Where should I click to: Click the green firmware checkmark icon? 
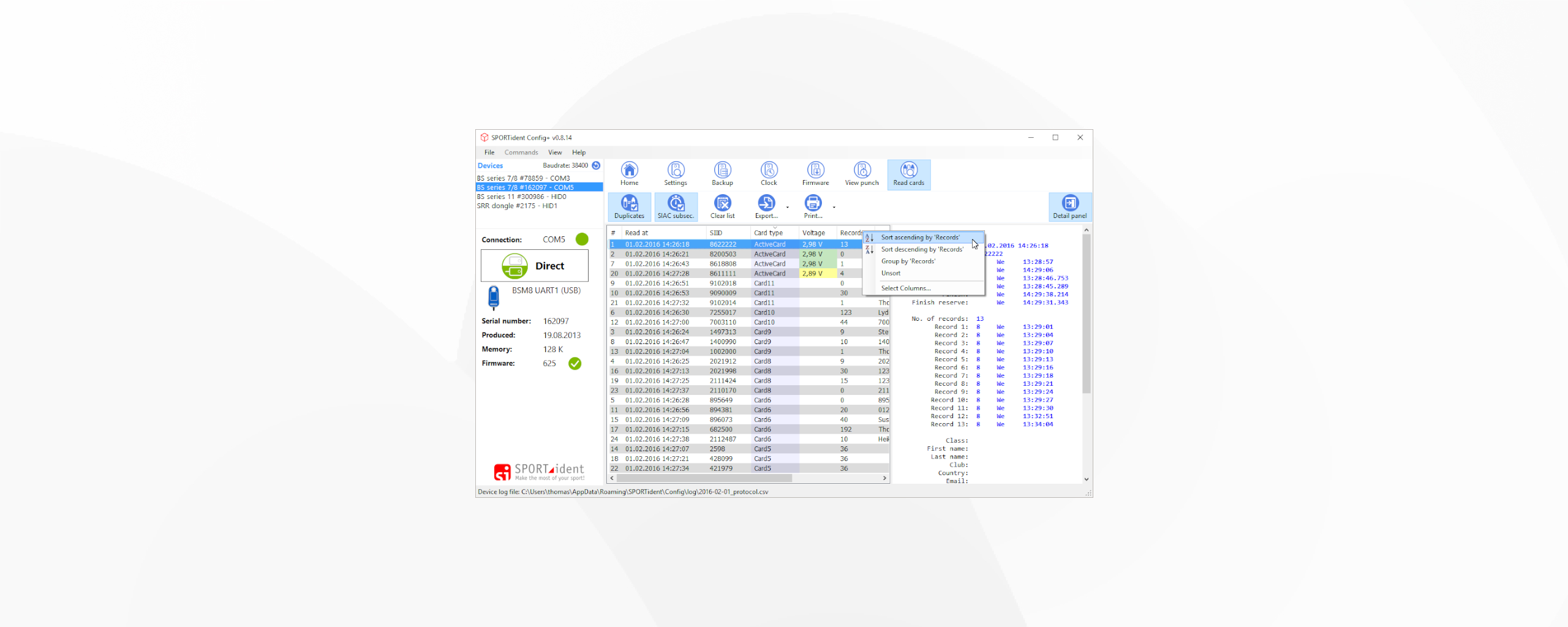(x=575, y=364)
